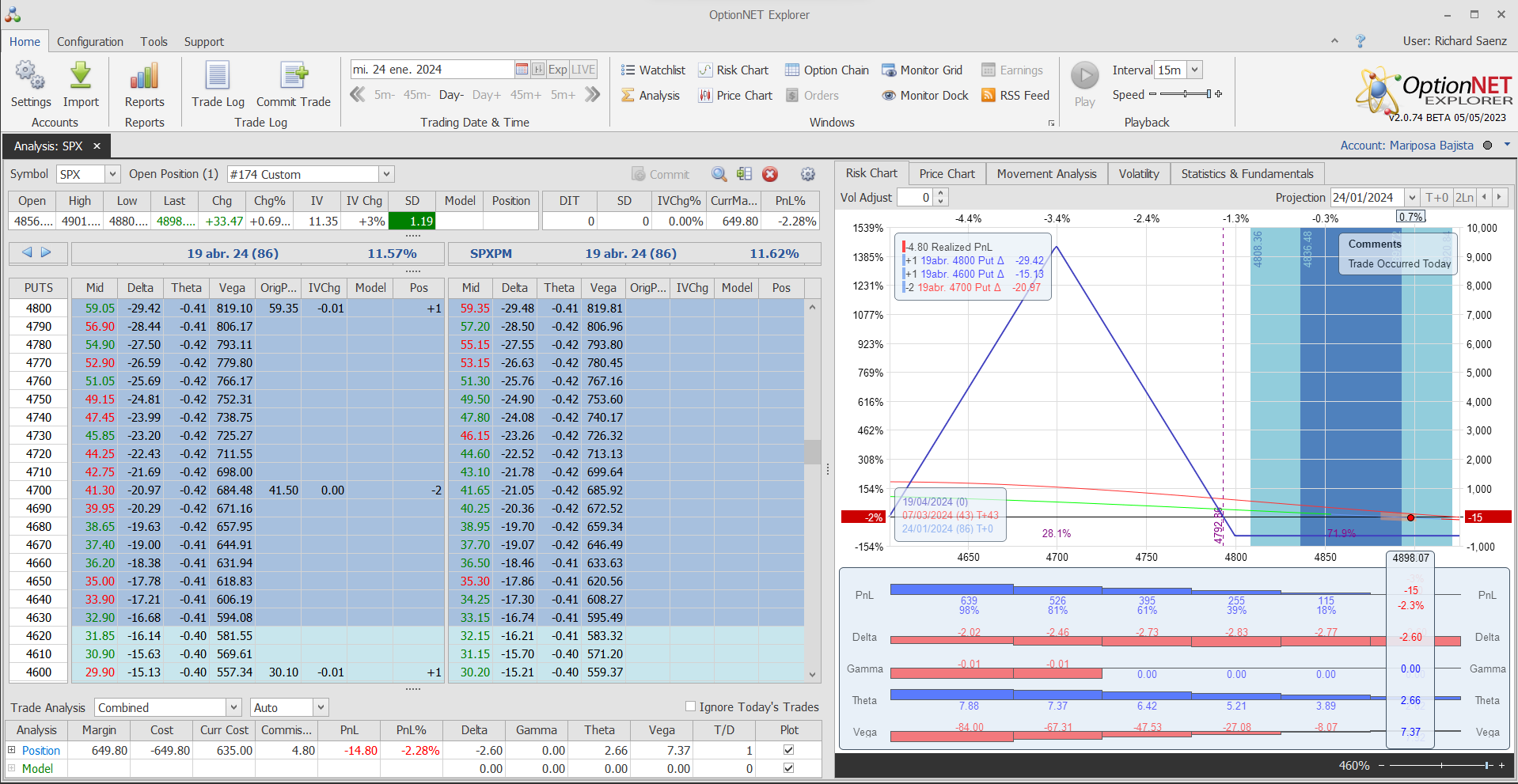Switch to the Price Chart tab

coord(947,174)
